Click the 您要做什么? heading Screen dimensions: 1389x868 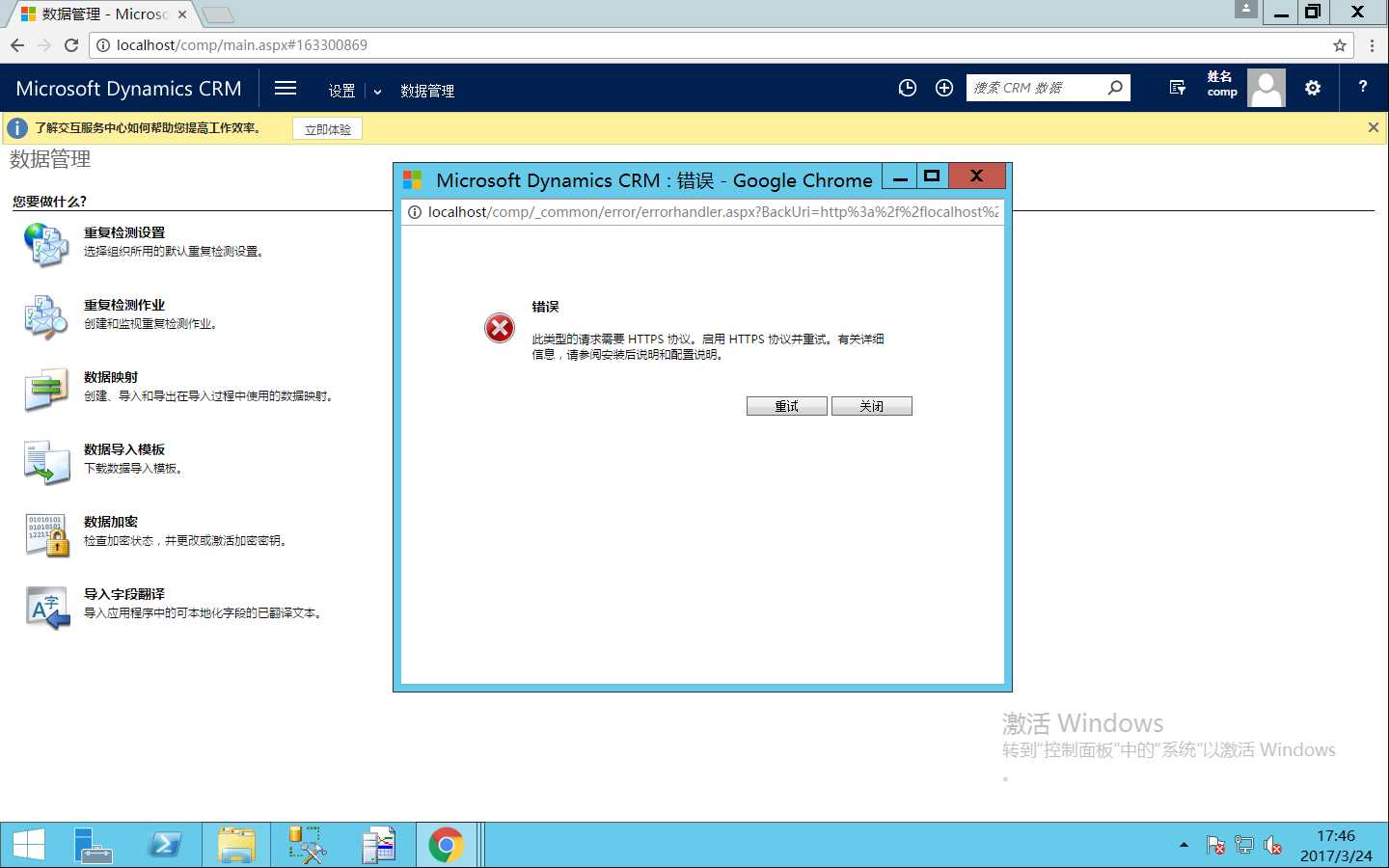point(49,202)
